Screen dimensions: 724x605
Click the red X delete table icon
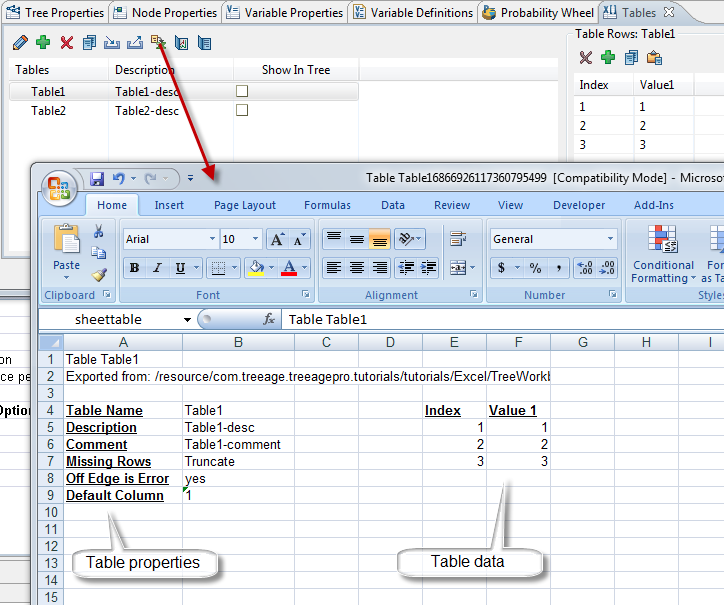coord(66,43)
